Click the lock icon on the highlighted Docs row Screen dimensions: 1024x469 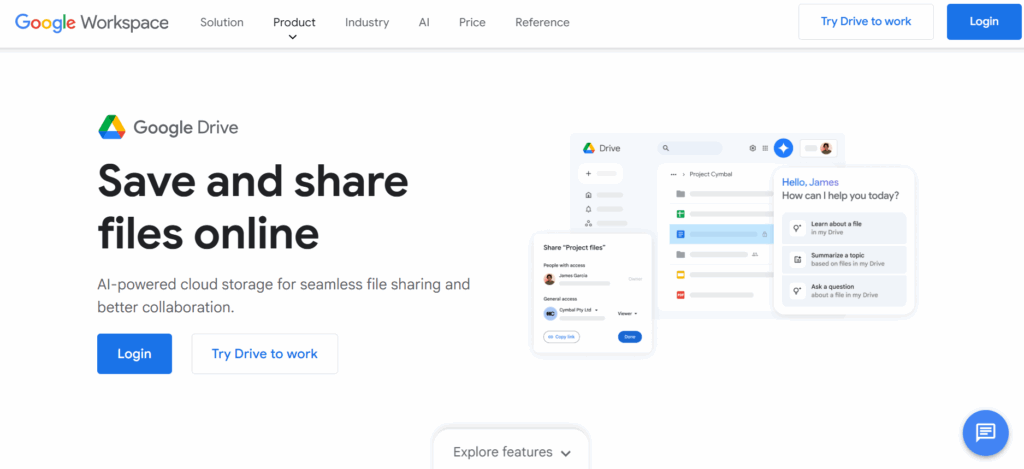[764, 234]
